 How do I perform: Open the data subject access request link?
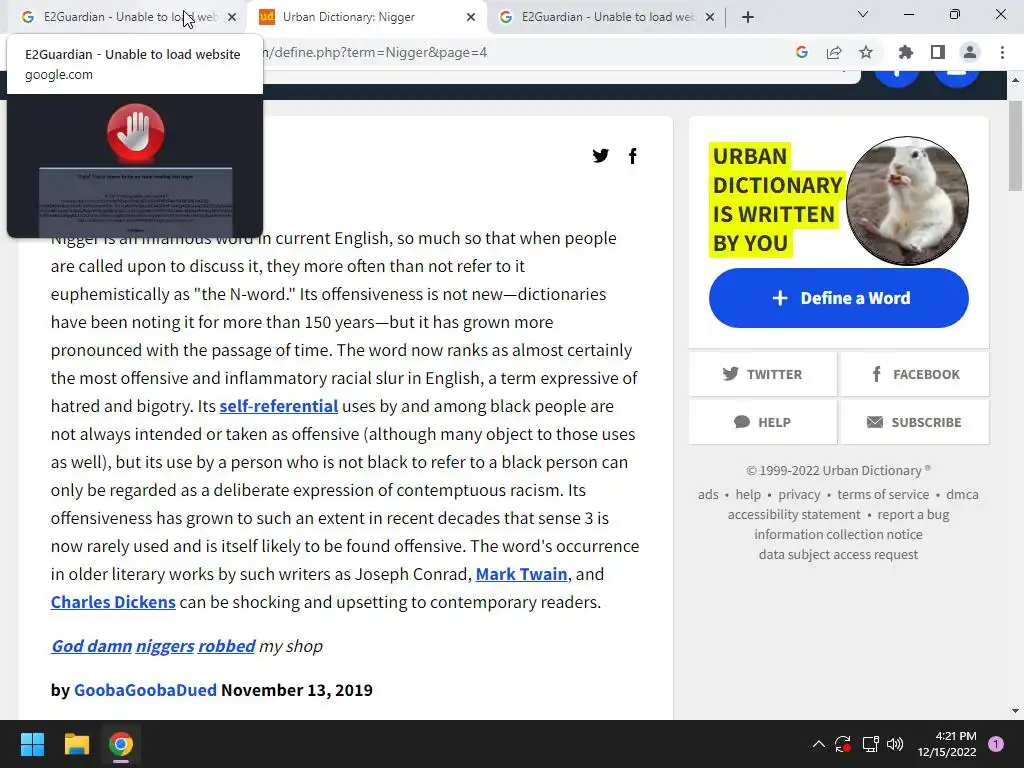pos(839,554)
